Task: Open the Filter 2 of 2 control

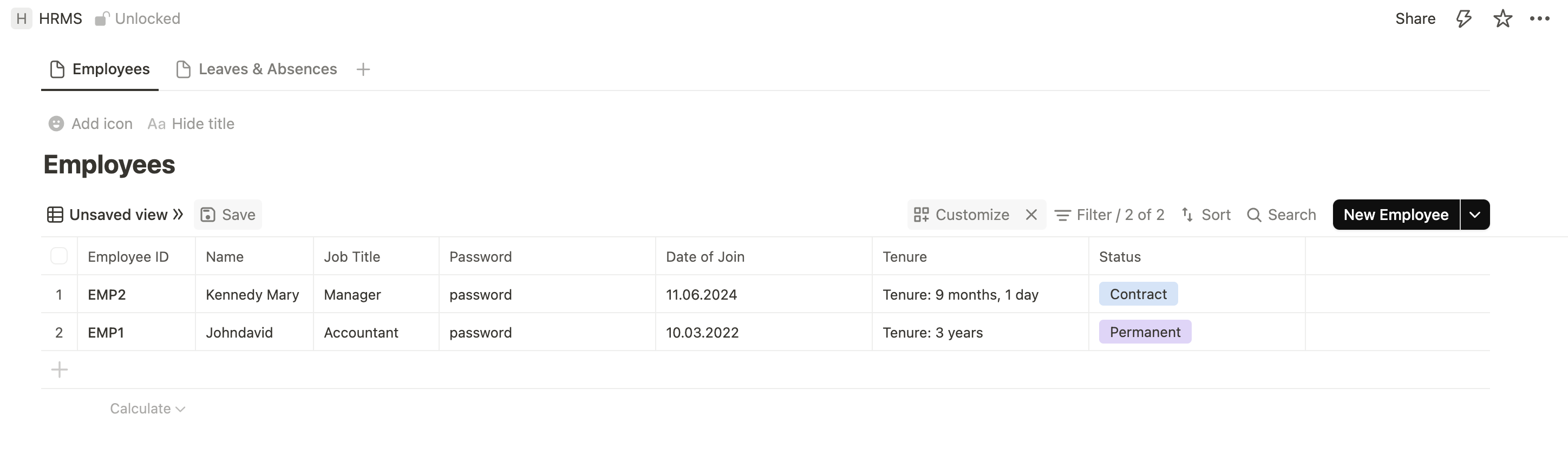Action: [x=1109, y=215]
